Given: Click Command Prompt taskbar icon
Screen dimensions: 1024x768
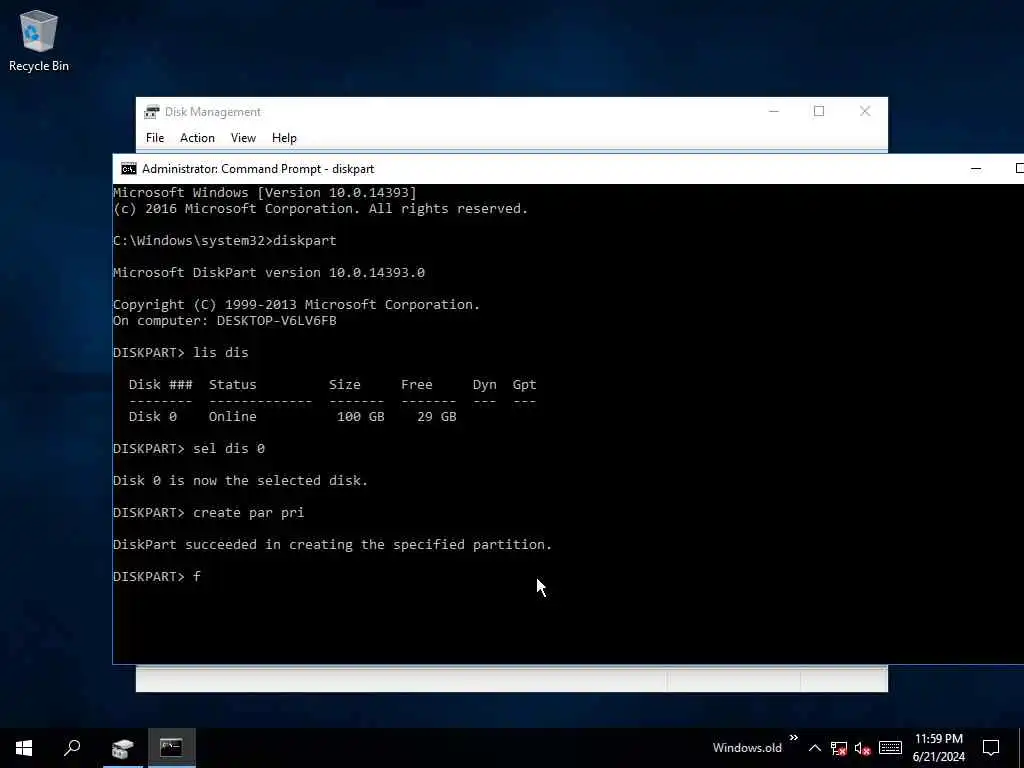Looking at the screenshot, I should pyautogui.click(x=171, y=748).
